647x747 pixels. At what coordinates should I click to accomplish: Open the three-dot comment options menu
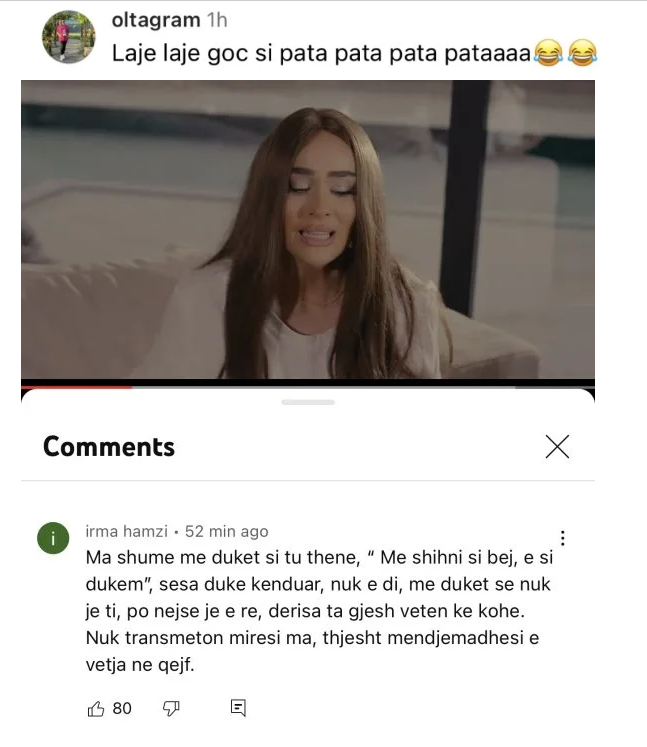[563, 538]
